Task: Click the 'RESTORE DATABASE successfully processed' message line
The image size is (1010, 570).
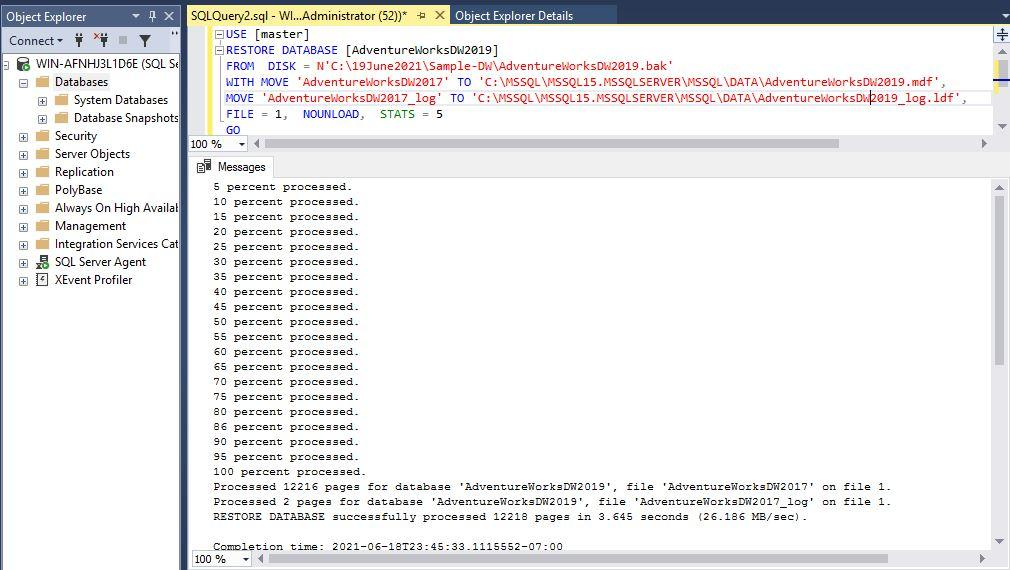Action: [x=510, y=517]
